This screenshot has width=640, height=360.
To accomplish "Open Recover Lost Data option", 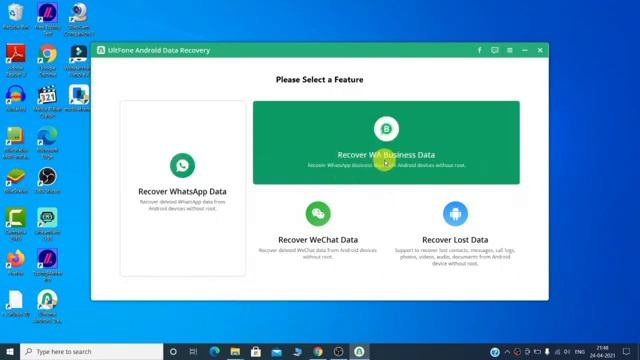I will (x=455, y=233).
